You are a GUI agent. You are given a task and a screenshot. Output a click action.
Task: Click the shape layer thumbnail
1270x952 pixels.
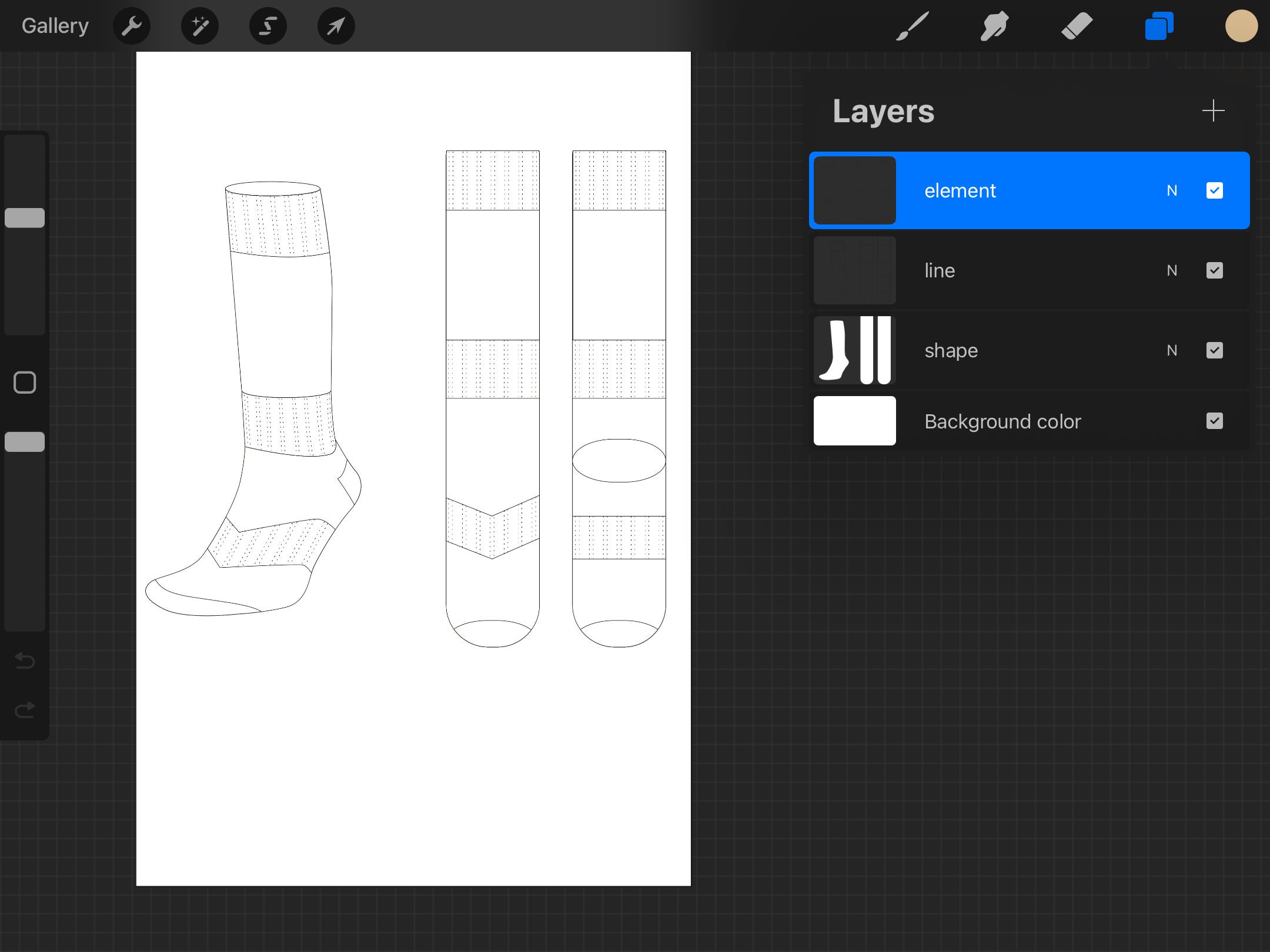pos(854,350)
